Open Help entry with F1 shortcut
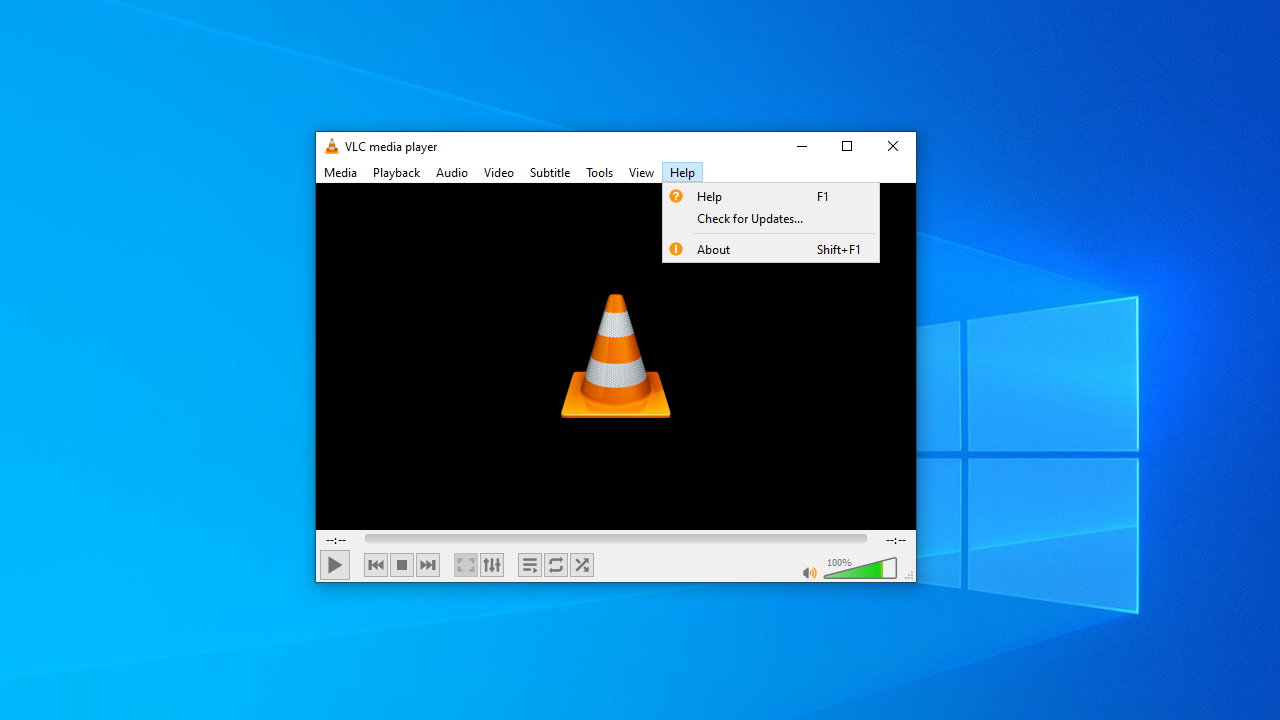This screenshot has height=720, width=1280. [710, 197]
